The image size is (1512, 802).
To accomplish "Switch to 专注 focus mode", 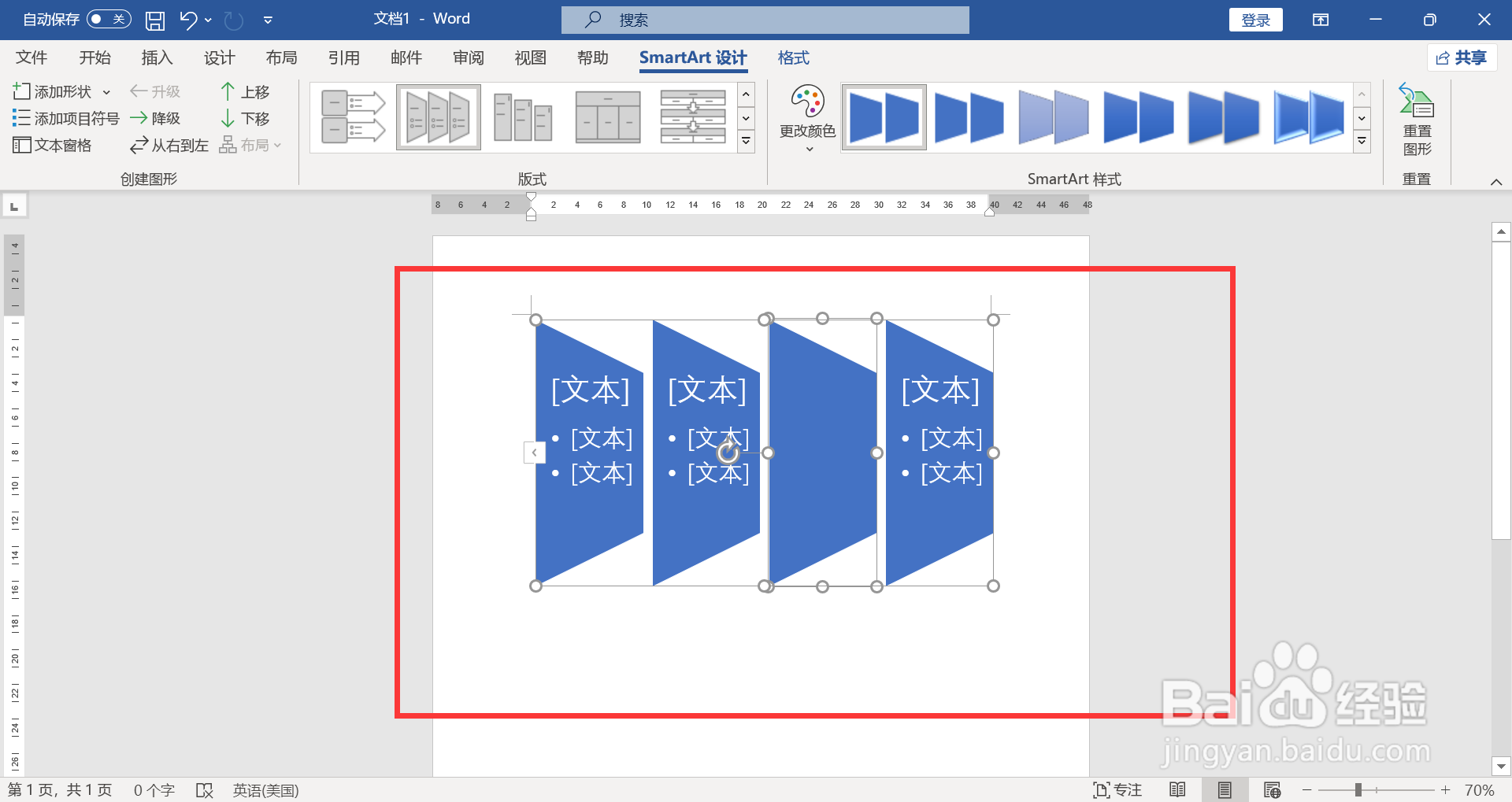I will pyautogui.click(x=1117, y=789).
